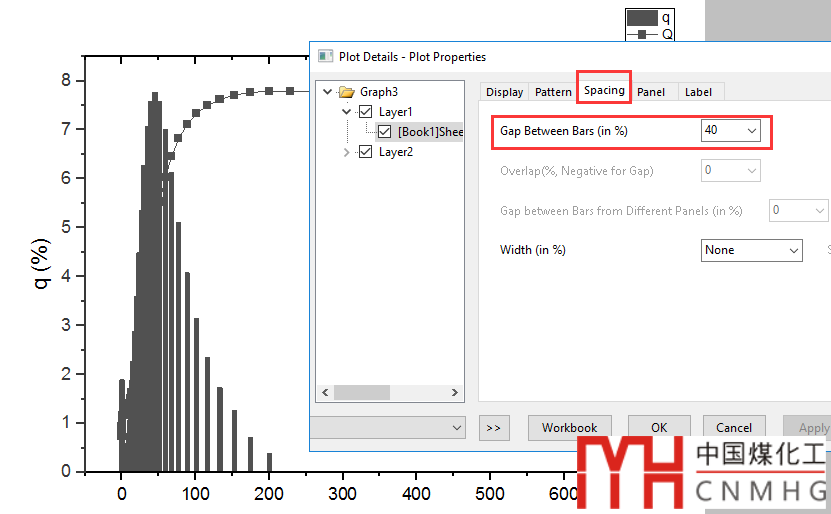This screenshot has height=514, width=831.
Task: Toggle the Layer2 checkbox
Action: [366, 152]
